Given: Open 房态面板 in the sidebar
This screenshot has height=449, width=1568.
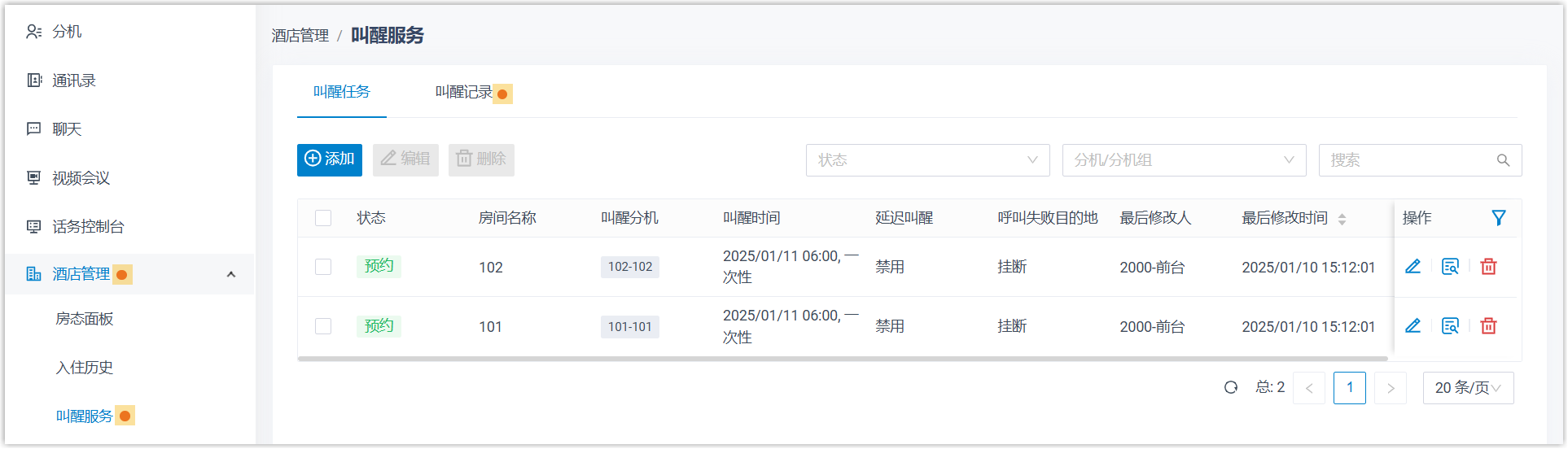Looking at the screenshot, I should [85, 319].
